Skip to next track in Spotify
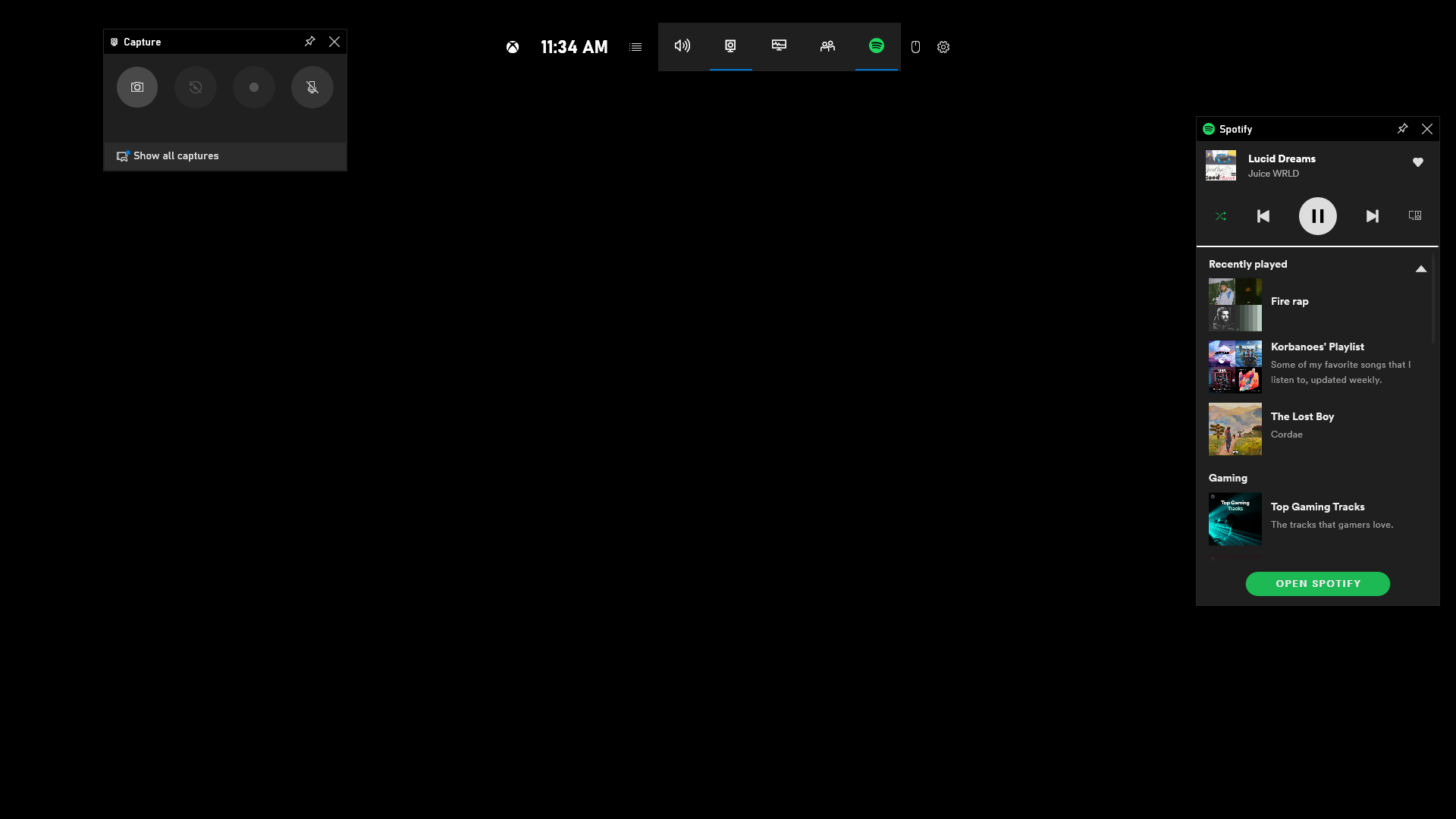Image resolution: width=1456 pixels, height=819 pixels. click(1372, 215)
